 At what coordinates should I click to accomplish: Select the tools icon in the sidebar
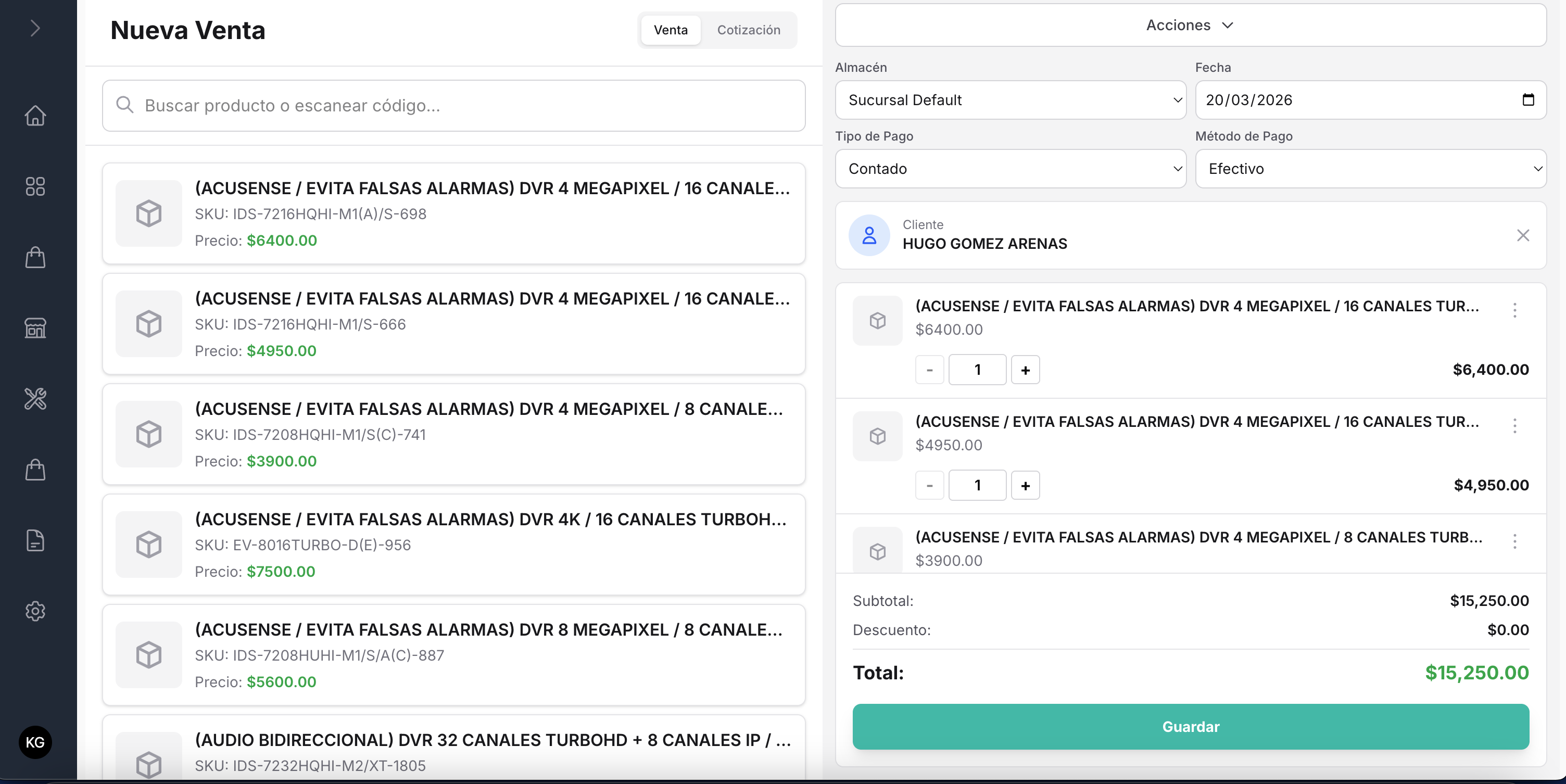click(x=35, y=399)
